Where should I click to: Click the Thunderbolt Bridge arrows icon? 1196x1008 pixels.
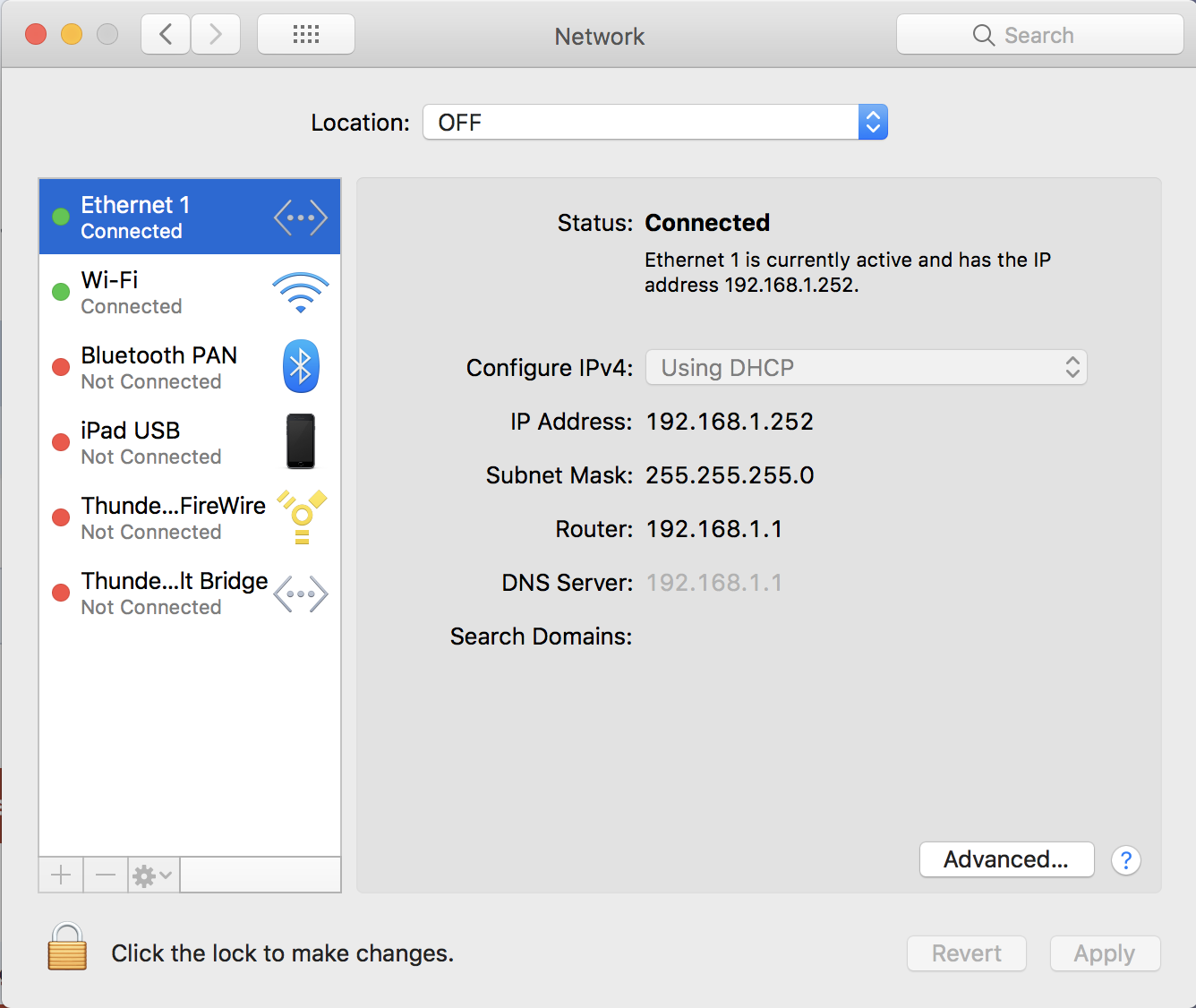301,594
